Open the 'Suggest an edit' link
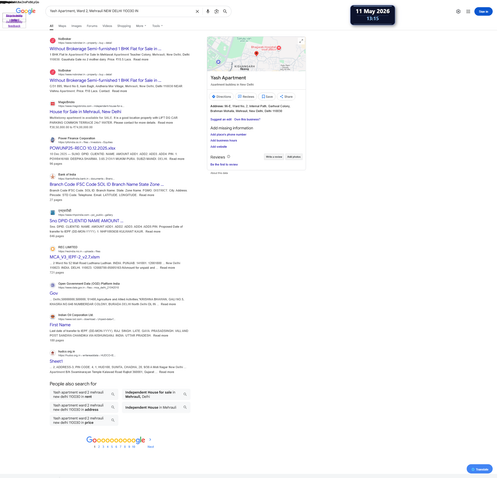Image resolution: width=500 pixels, height=478 pixels. [x=222, y=120]
